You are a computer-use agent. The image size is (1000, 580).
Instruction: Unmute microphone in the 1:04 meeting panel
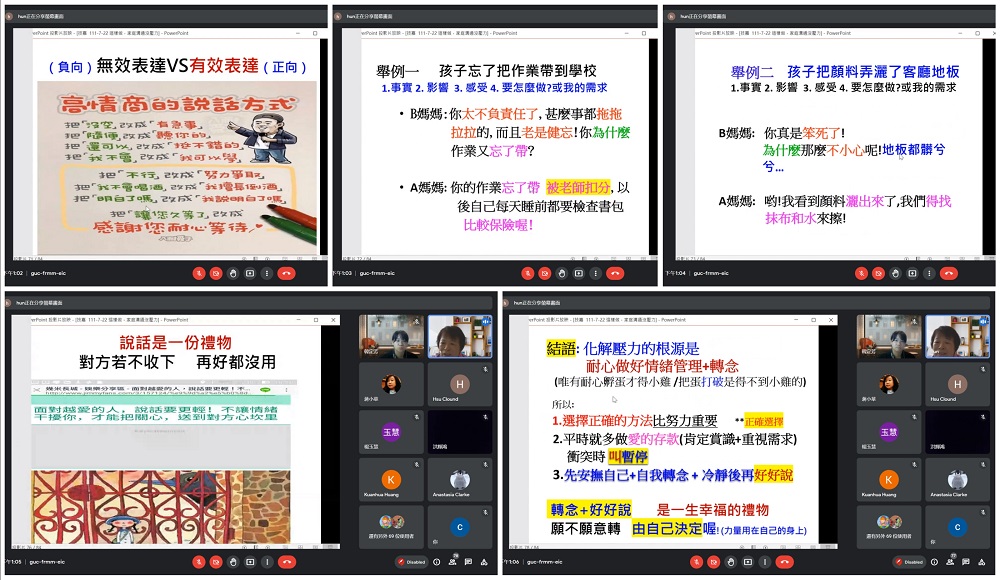pyautogui.click(x=862, y=273)
